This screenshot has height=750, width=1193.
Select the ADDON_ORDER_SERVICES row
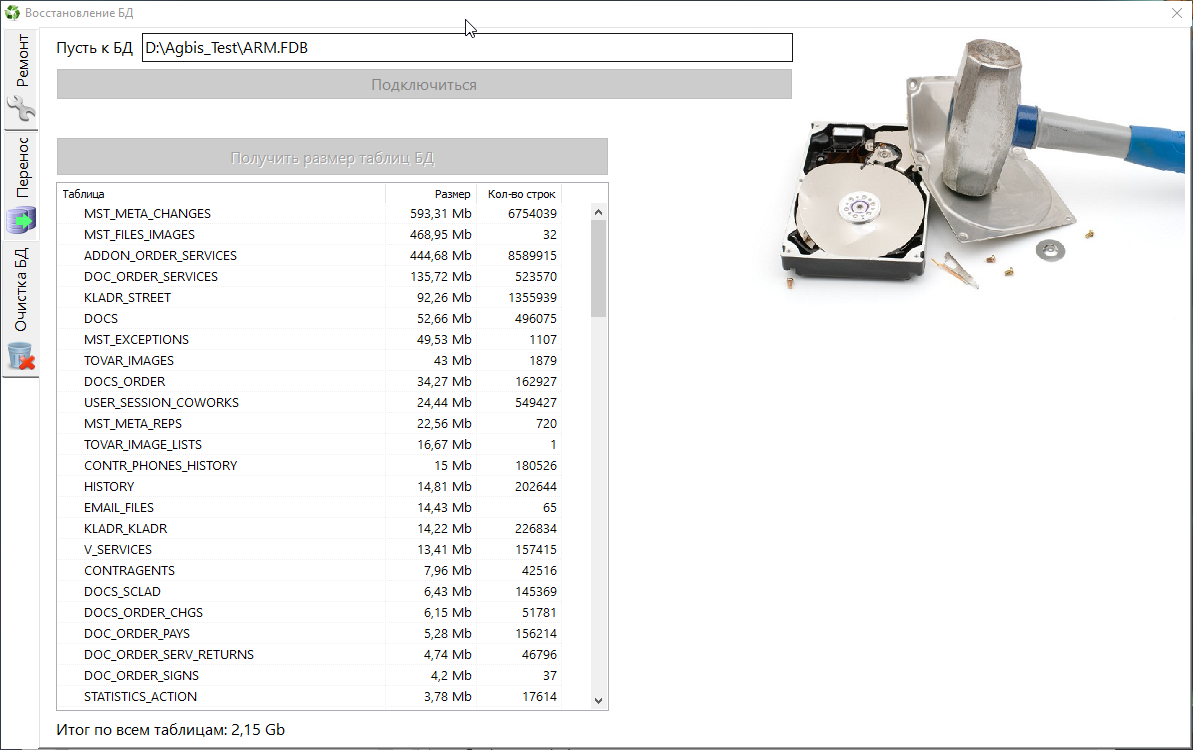(x=309, y=256)
